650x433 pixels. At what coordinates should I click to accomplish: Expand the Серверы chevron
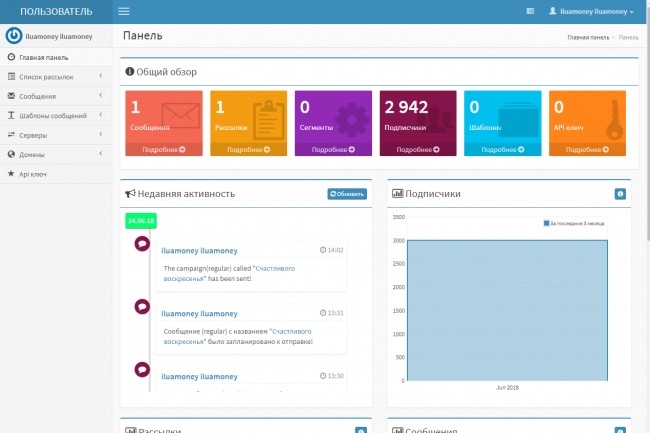[x=101, y=134]
